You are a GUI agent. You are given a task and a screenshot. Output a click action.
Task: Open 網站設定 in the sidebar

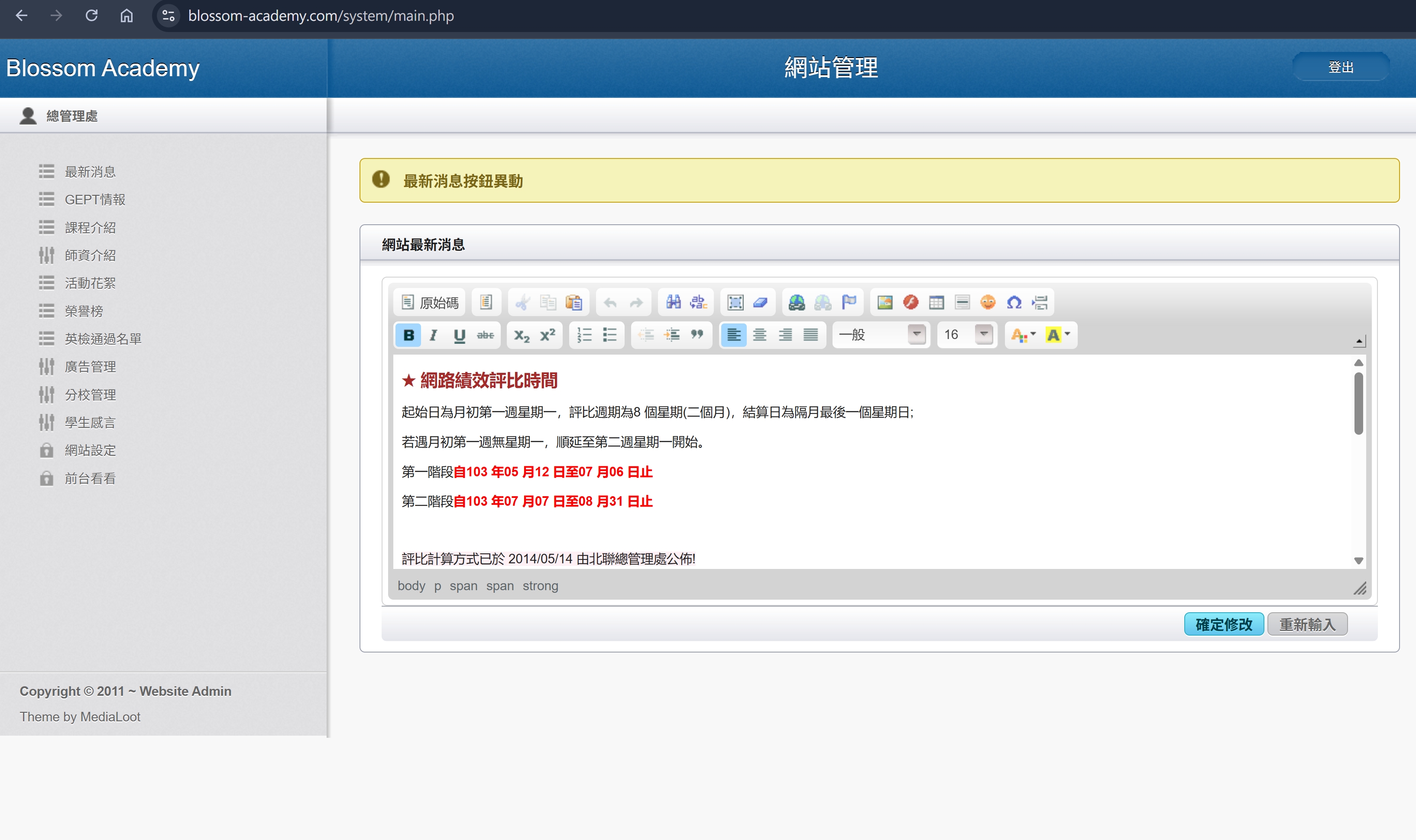click(x=90, y=450)
